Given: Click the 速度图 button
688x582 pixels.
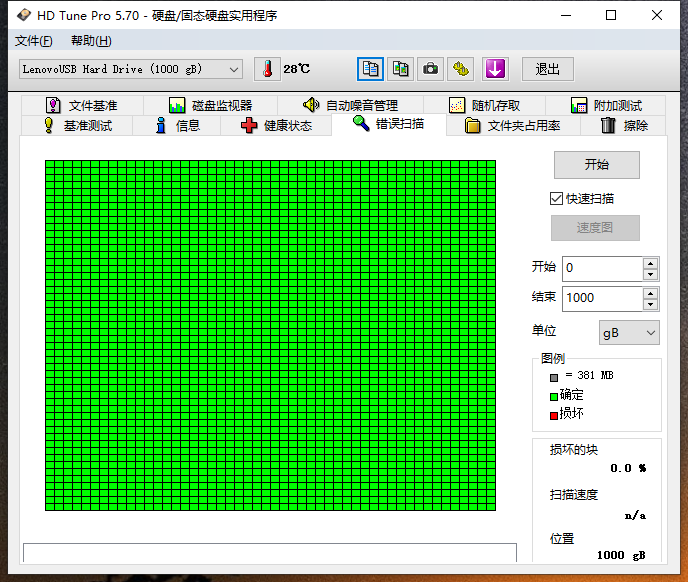Looking at the screenshot, I should point(595,228).
